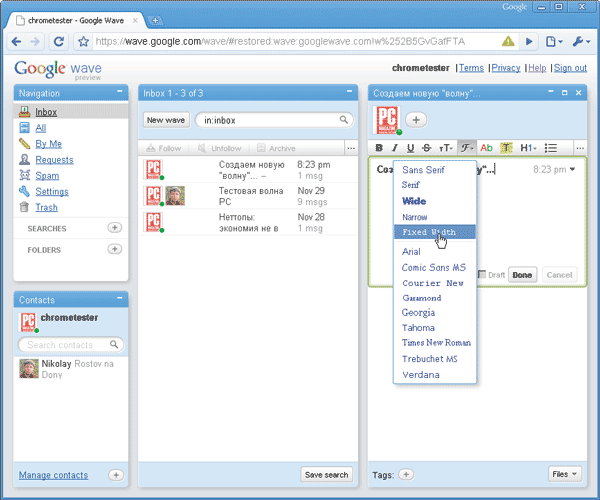
Task: Add a tag to the wave
Action: [406, 475]
